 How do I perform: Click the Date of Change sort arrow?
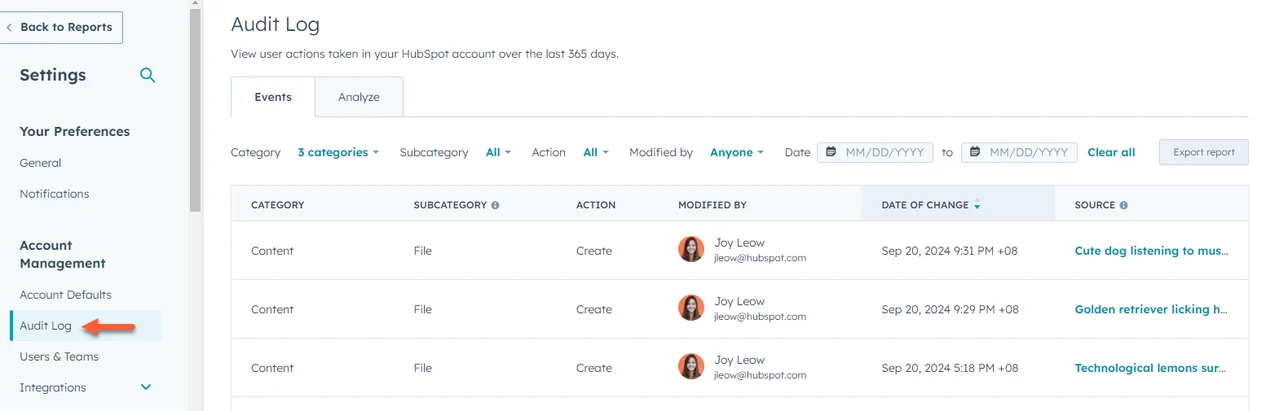click(x=977, y=205)
